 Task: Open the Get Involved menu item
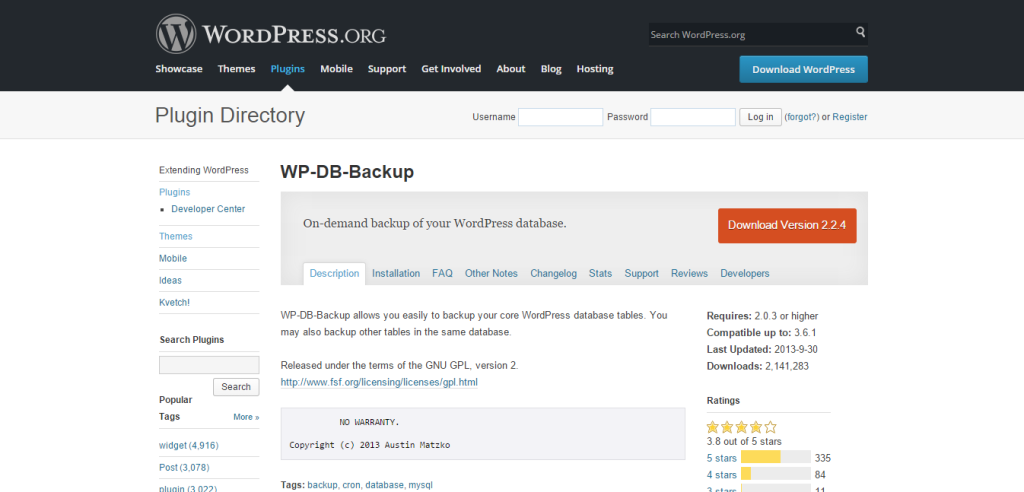[451, 69]
